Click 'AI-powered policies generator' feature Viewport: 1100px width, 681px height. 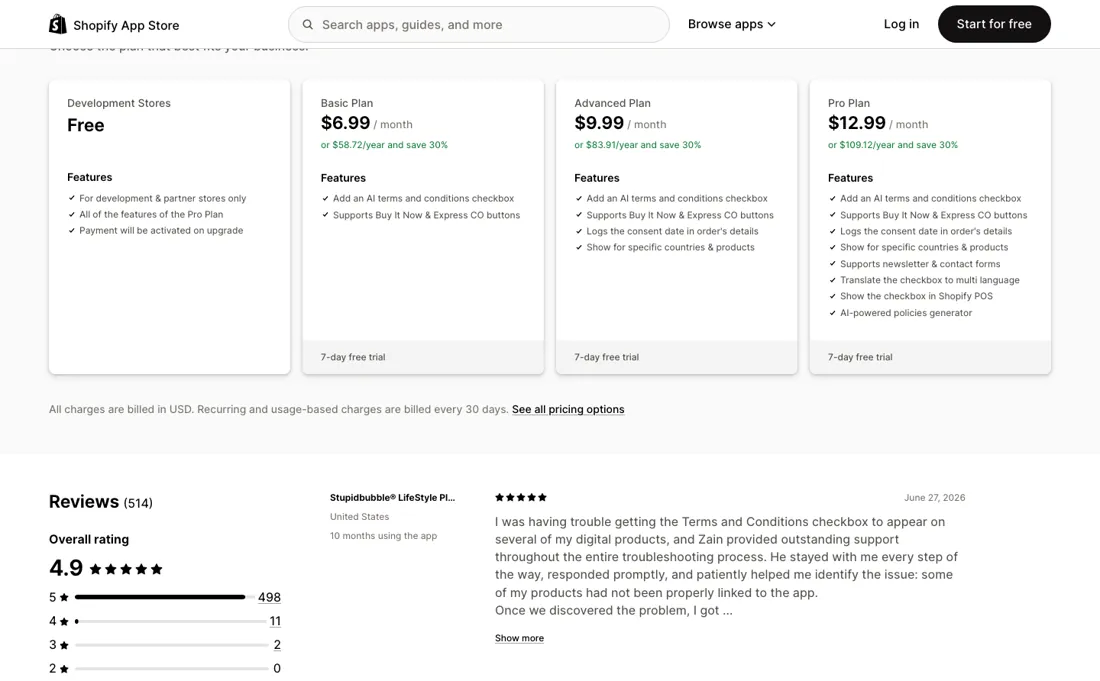click(x=906, y=313)
